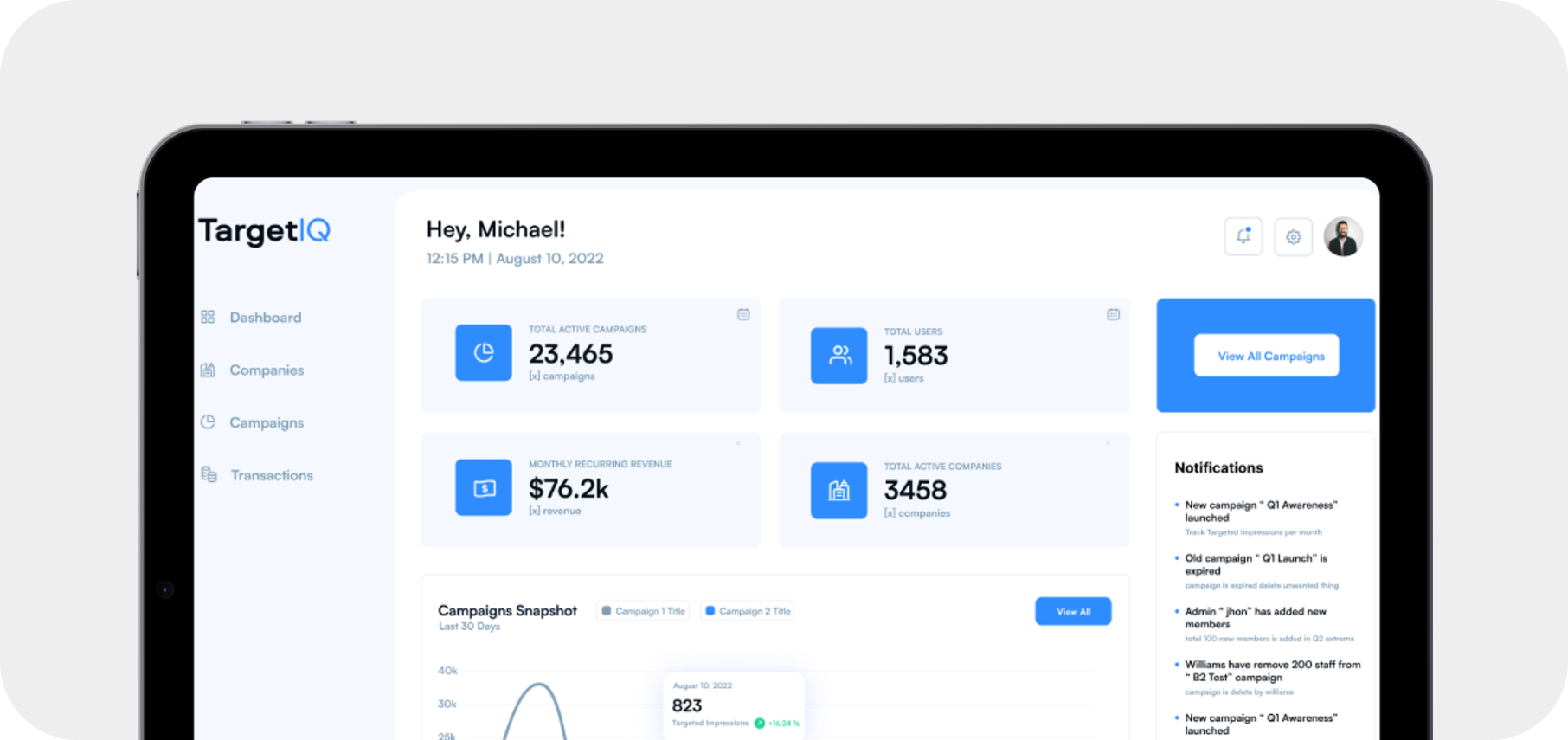Click the Campaigns Snapshot title
Image resolution: width=1568 pixels, height=740 pixels.
(x=507, y=610)
